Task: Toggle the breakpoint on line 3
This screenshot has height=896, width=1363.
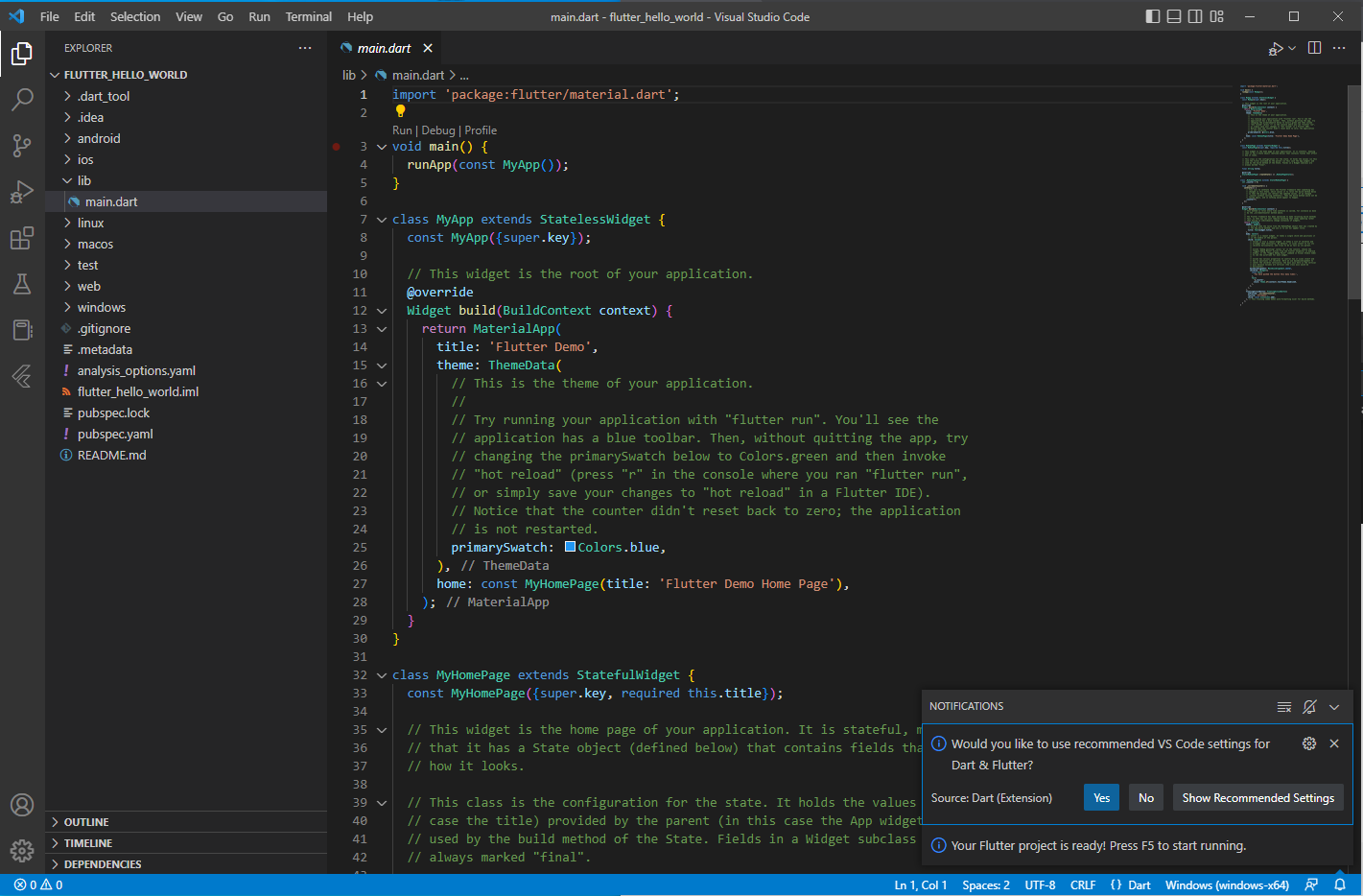Action: [336, 147]
